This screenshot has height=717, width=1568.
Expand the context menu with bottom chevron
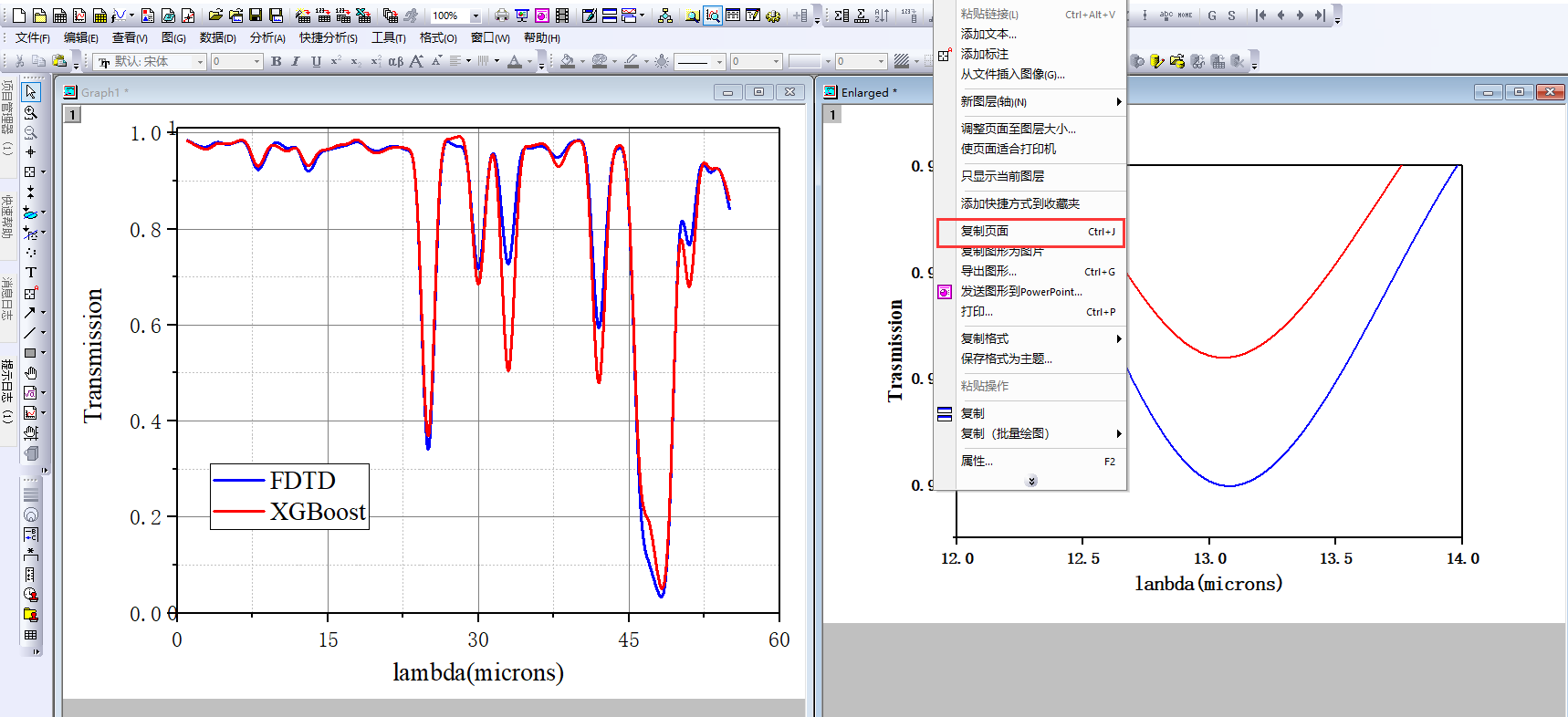coord(1031,481)
